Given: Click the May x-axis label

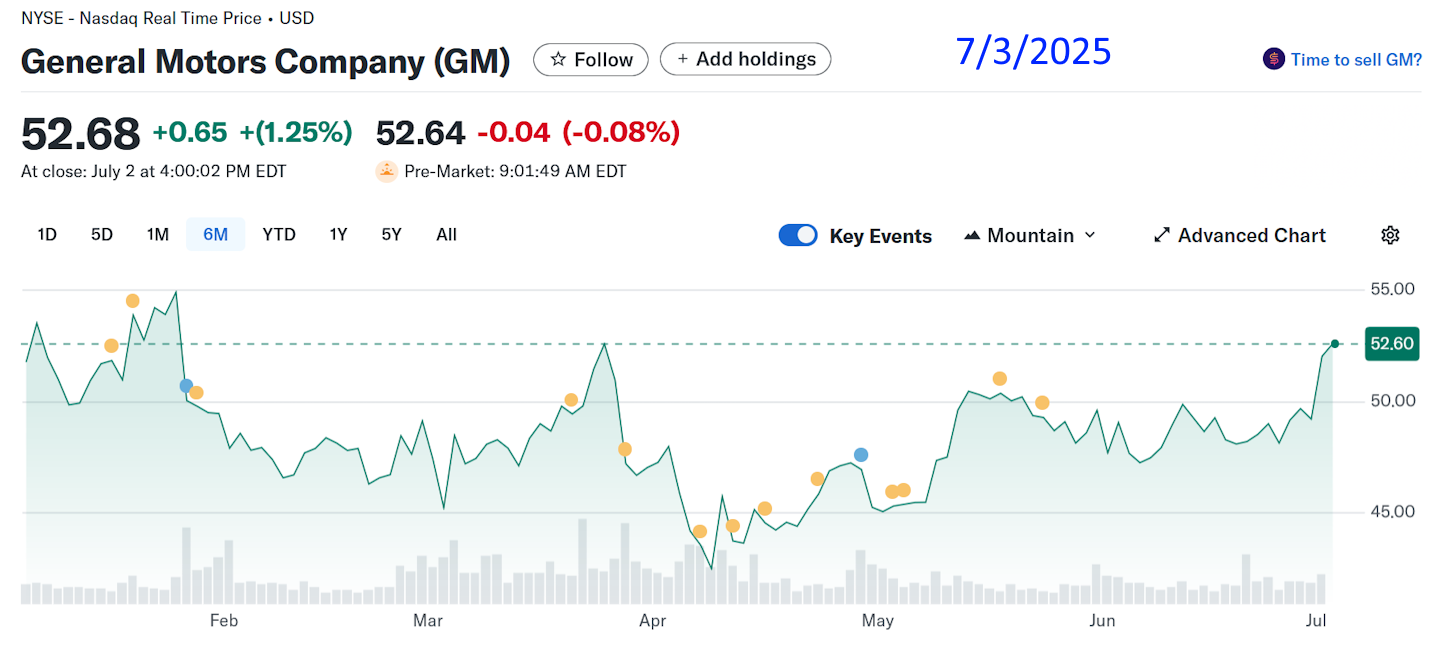Looking at the screenshot, I should (877, 621).
